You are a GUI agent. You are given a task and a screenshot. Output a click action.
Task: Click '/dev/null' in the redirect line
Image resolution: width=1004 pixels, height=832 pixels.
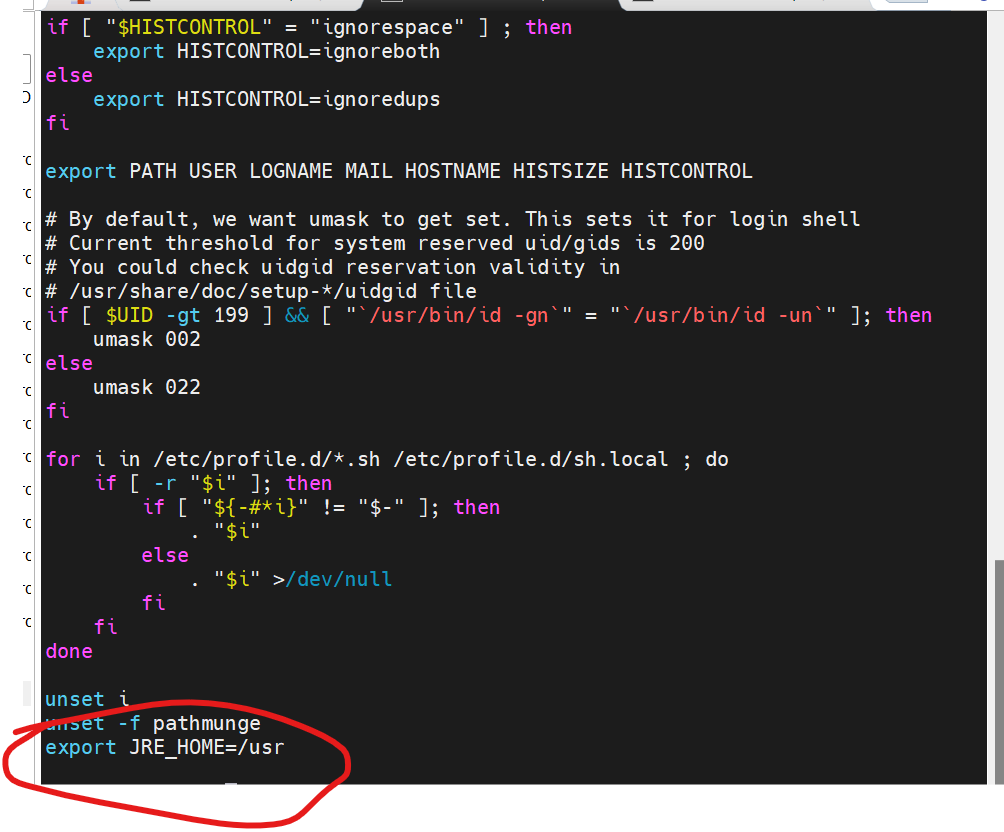pyautogui.click(x=338, y=579)
